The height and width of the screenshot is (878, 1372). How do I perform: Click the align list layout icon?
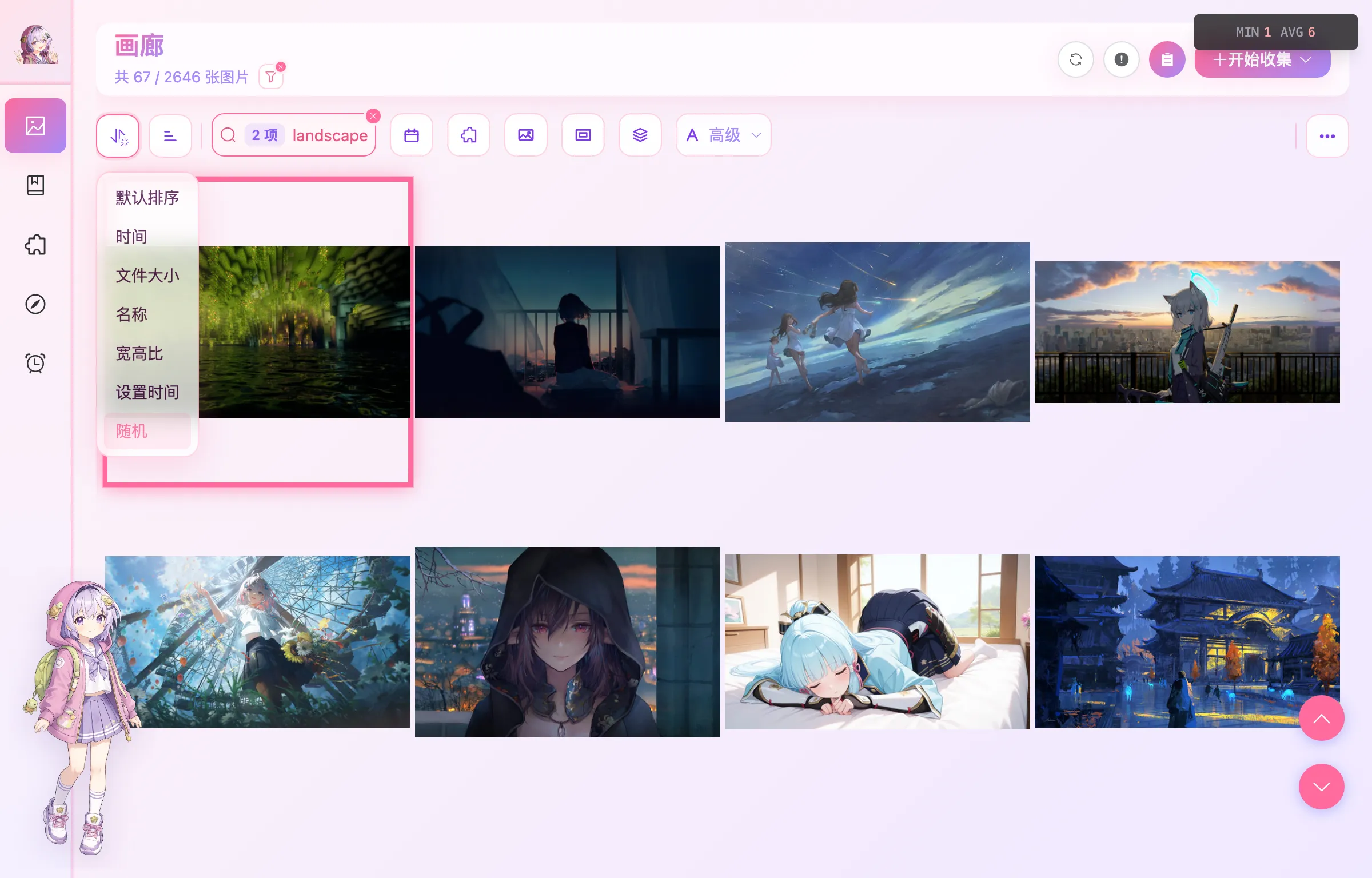coord(170,136)
